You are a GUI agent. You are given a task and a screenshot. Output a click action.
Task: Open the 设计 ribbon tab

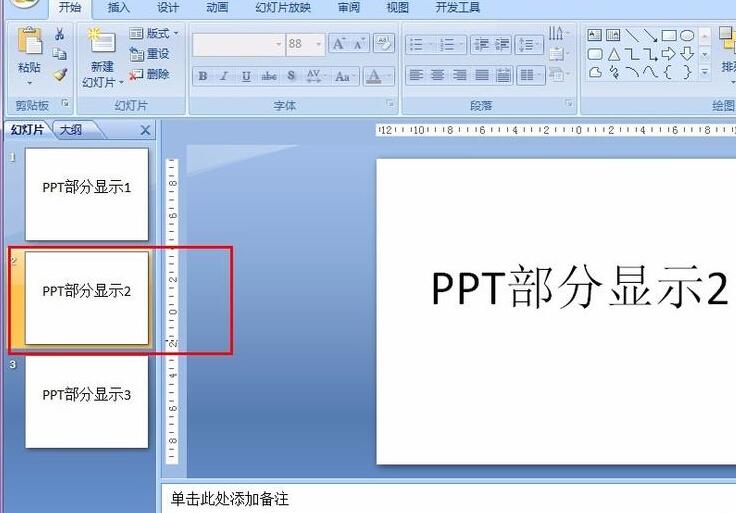(x=168, y=8)
